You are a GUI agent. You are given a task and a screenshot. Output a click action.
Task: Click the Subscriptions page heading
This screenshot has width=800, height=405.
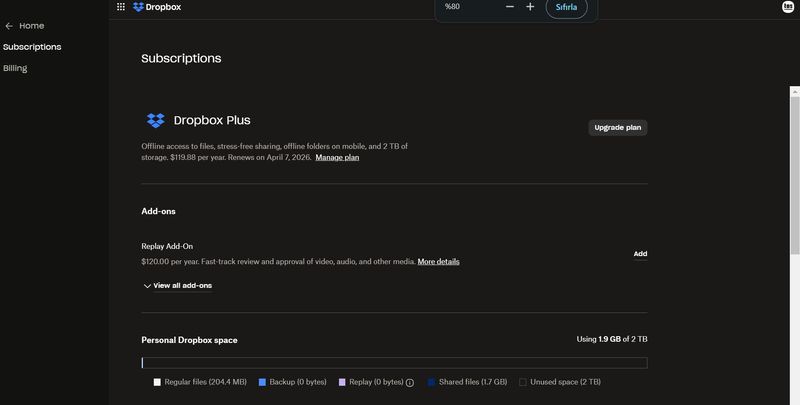tap(181, 59)
